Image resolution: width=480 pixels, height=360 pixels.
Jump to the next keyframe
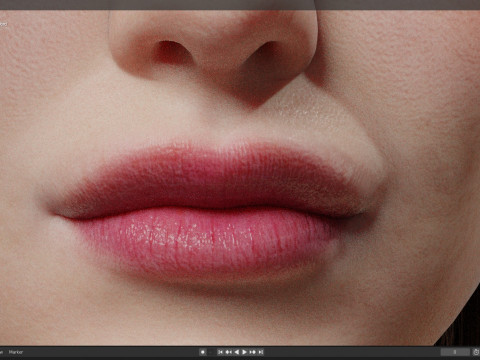point(253,352)
